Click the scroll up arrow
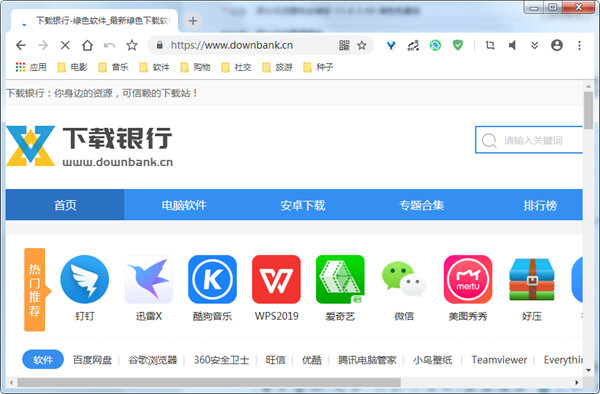 pyautogui.click(x=589, y=86)
